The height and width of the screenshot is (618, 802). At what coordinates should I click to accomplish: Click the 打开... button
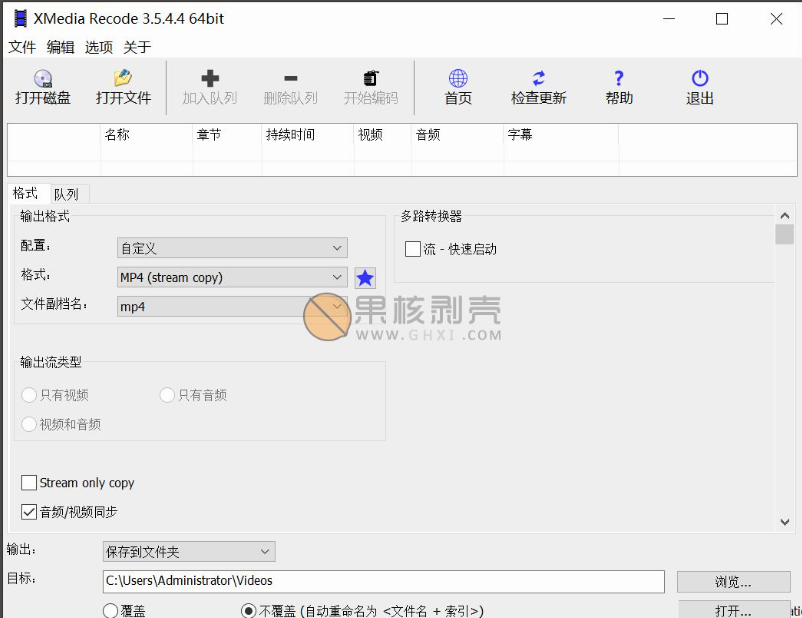point(733,610)
